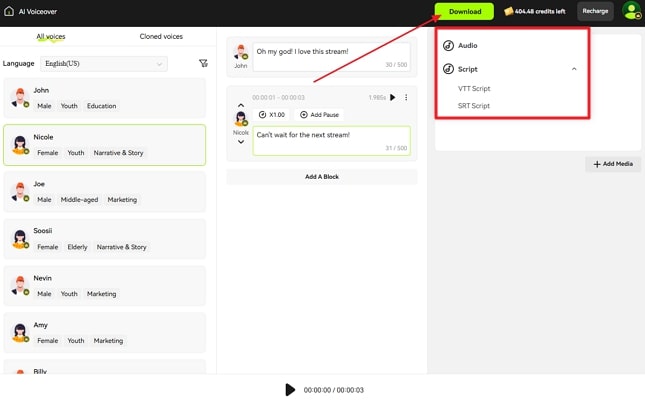Click John's avatar in the voice list
The width and height of the screenshot is (645, 400).
tap(20, 98)
